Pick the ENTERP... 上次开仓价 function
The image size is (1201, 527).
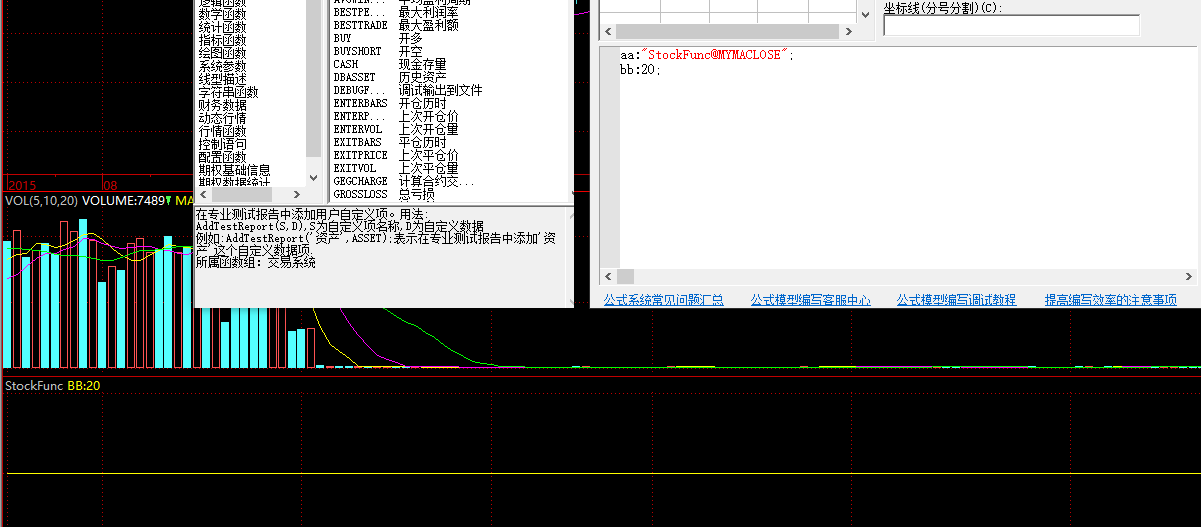[396, 116]
